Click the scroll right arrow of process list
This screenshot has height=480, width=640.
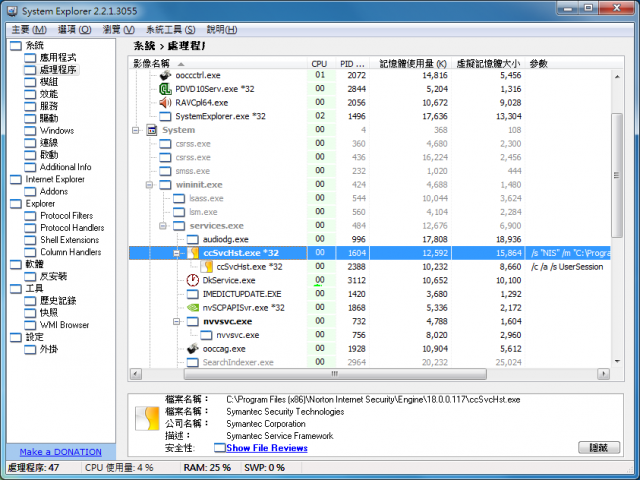[x=603, y=374]
